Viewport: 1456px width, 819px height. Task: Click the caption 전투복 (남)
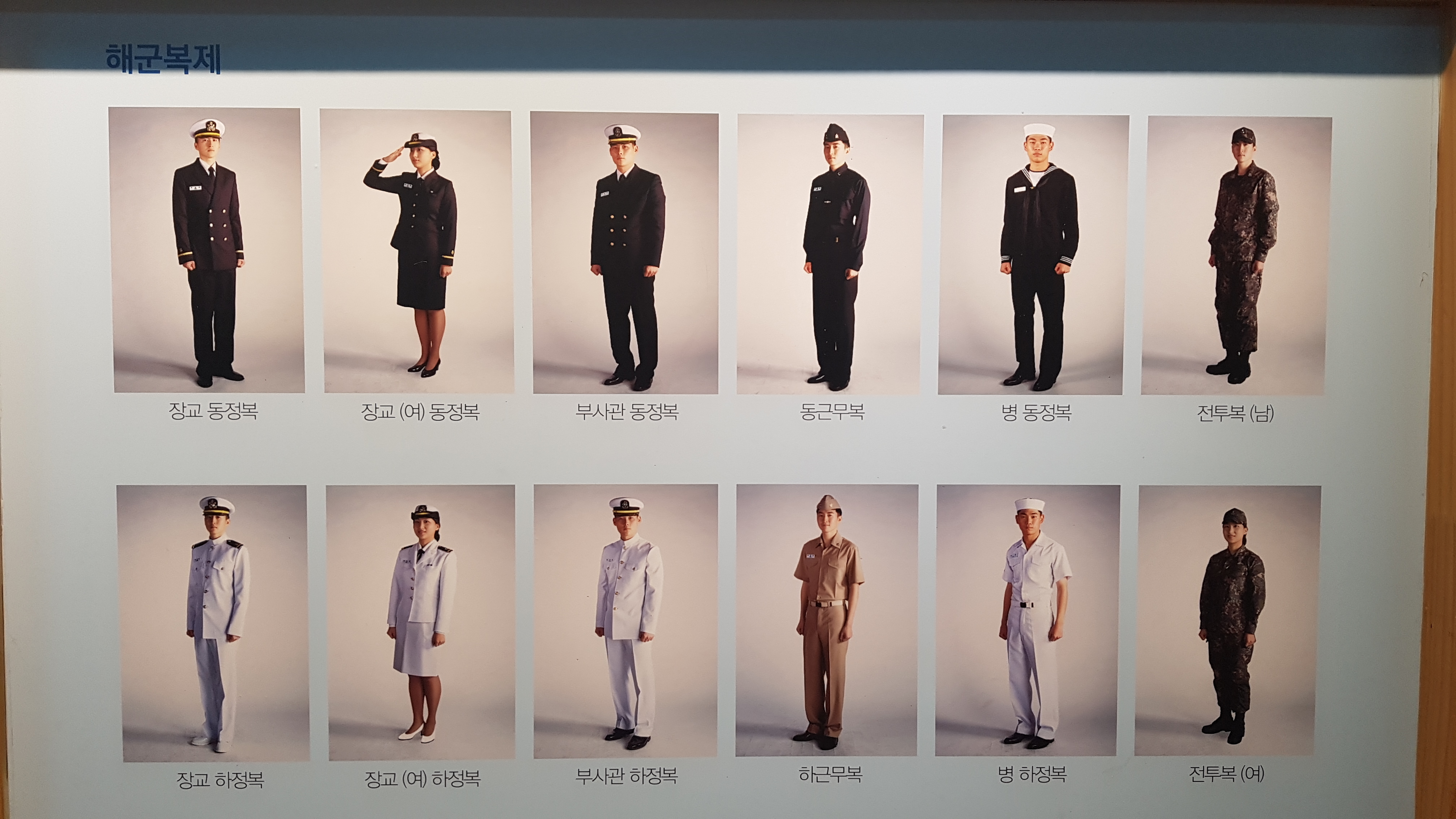pos(1236,413)
